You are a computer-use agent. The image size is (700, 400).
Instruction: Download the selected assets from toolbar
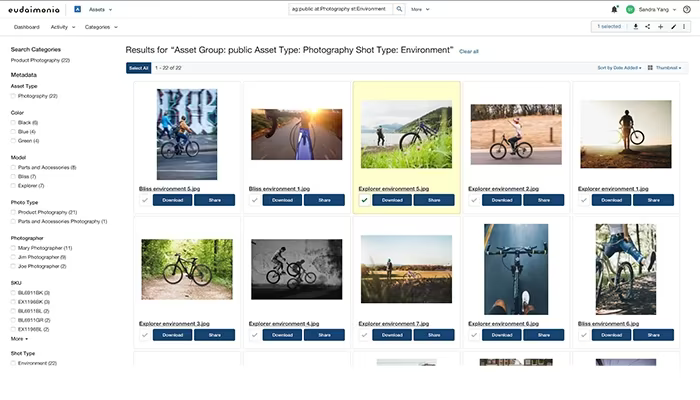coord(636,27)
